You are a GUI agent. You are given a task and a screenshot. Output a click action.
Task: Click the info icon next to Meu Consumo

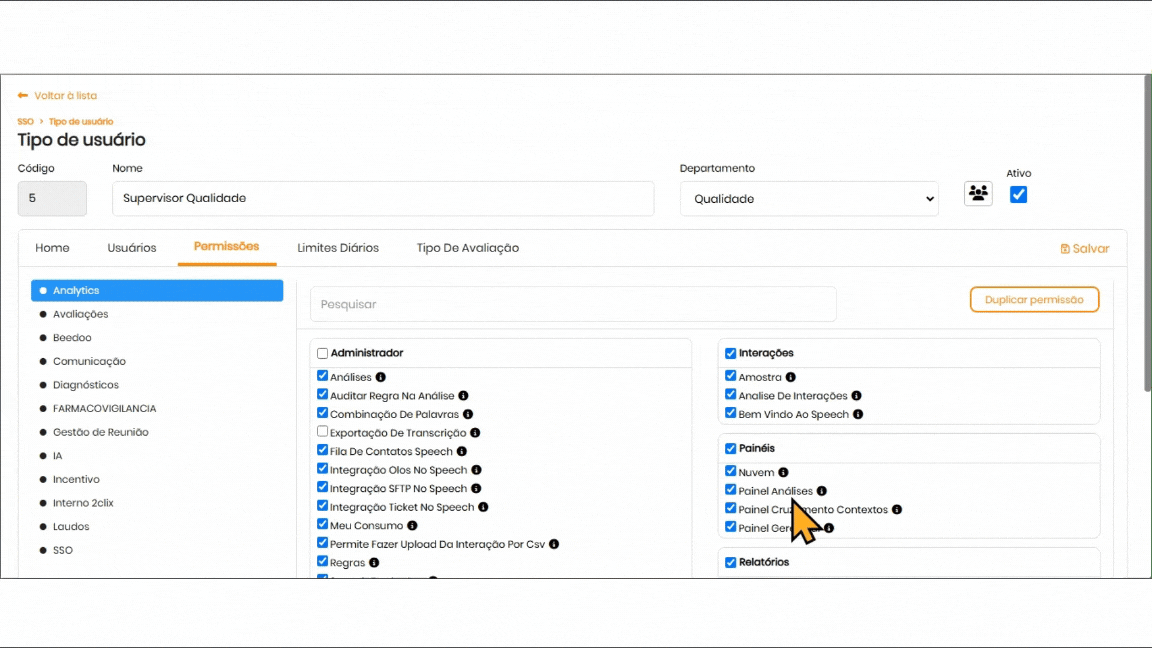[x=412, y=525]
